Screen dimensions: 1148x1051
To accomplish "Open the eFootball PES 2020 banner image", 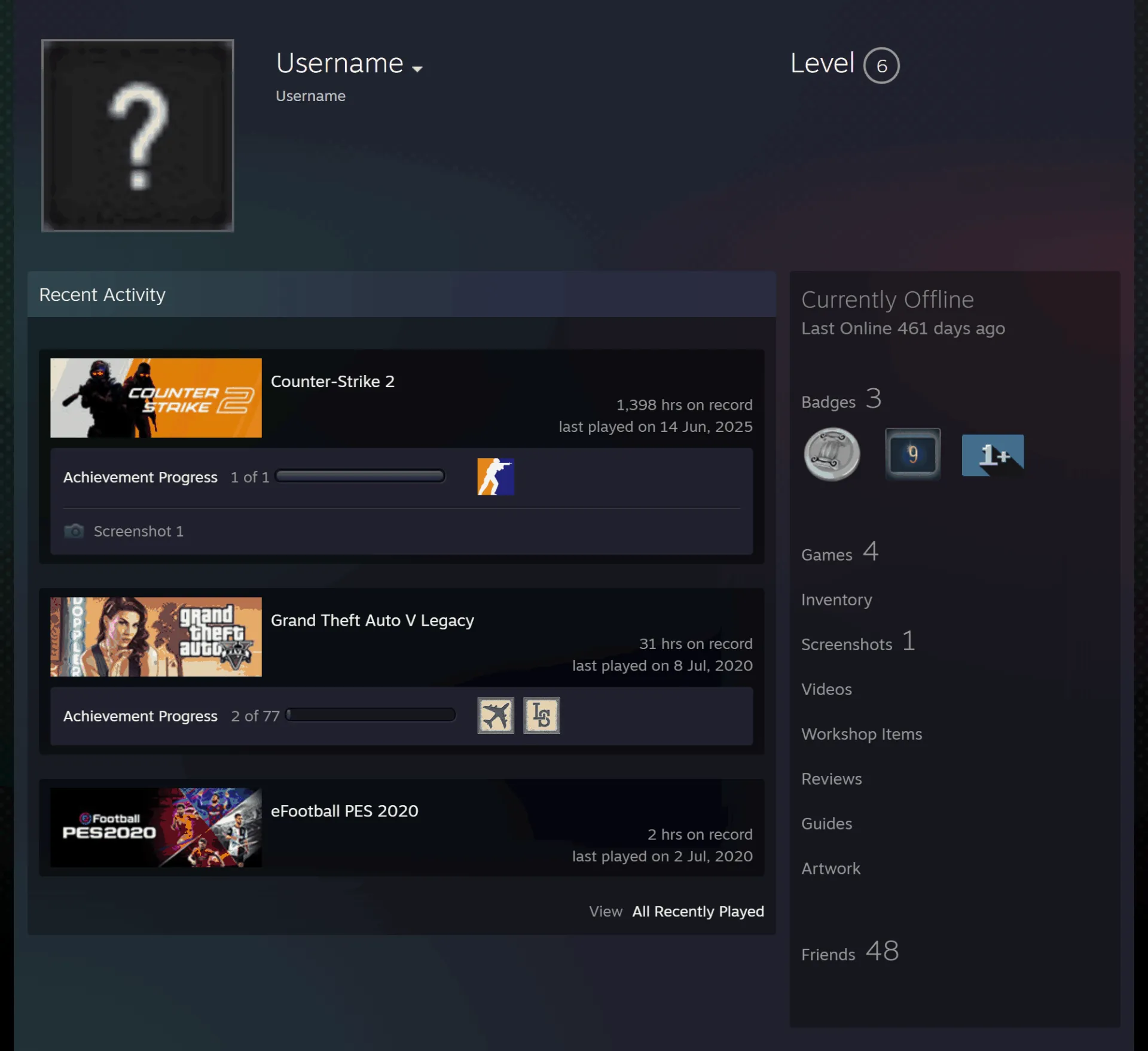I will [156, 828].
